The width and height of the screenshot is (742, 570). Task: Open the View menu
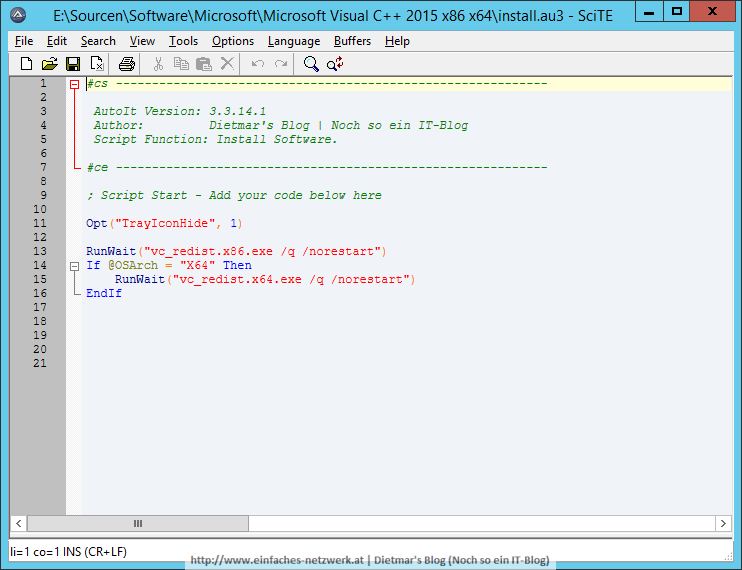click(142, 41)
